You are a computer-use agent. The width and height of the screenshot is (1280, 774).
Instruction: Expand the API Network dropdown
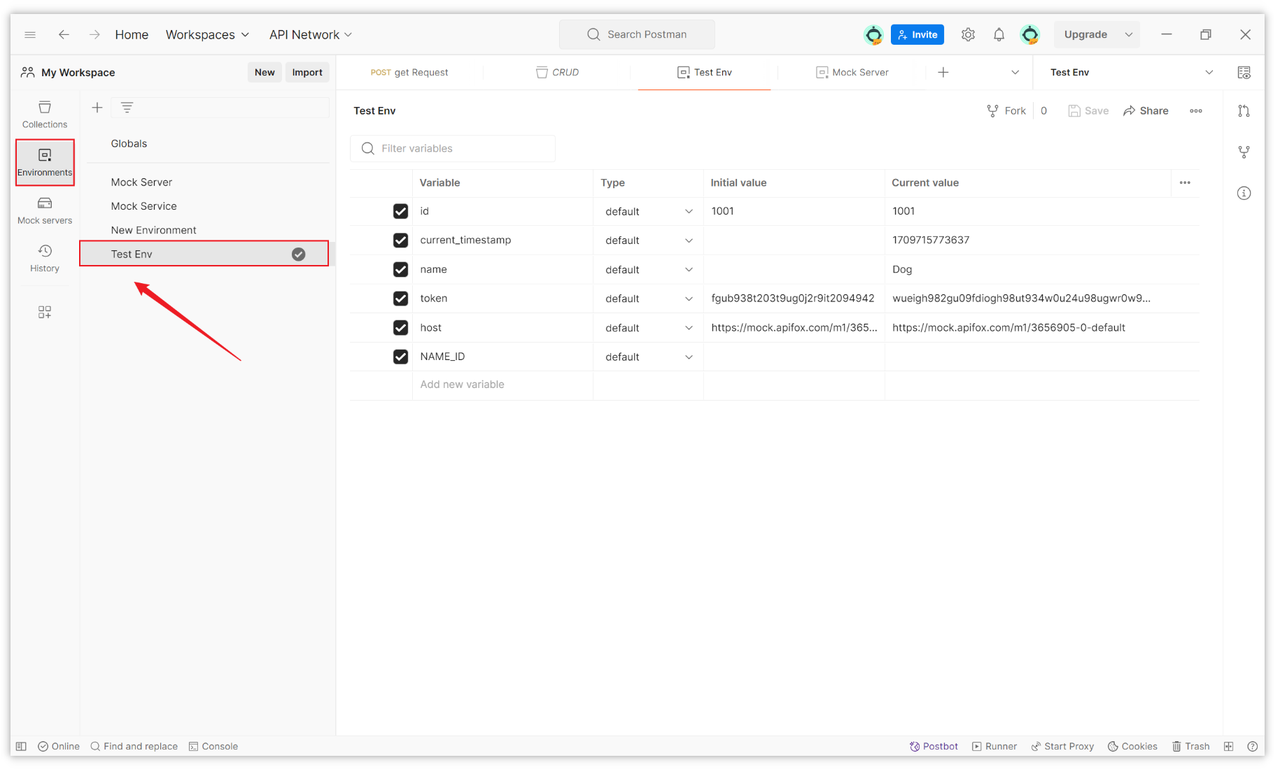pos(310,34)
